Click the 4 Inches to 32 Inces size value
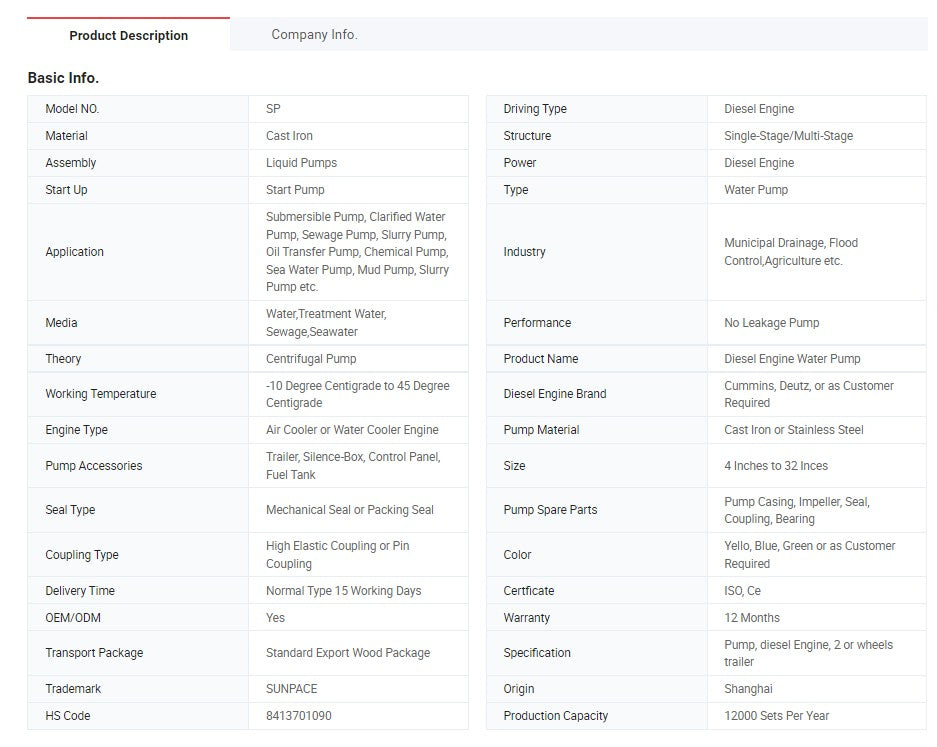 tap(775, 466)
